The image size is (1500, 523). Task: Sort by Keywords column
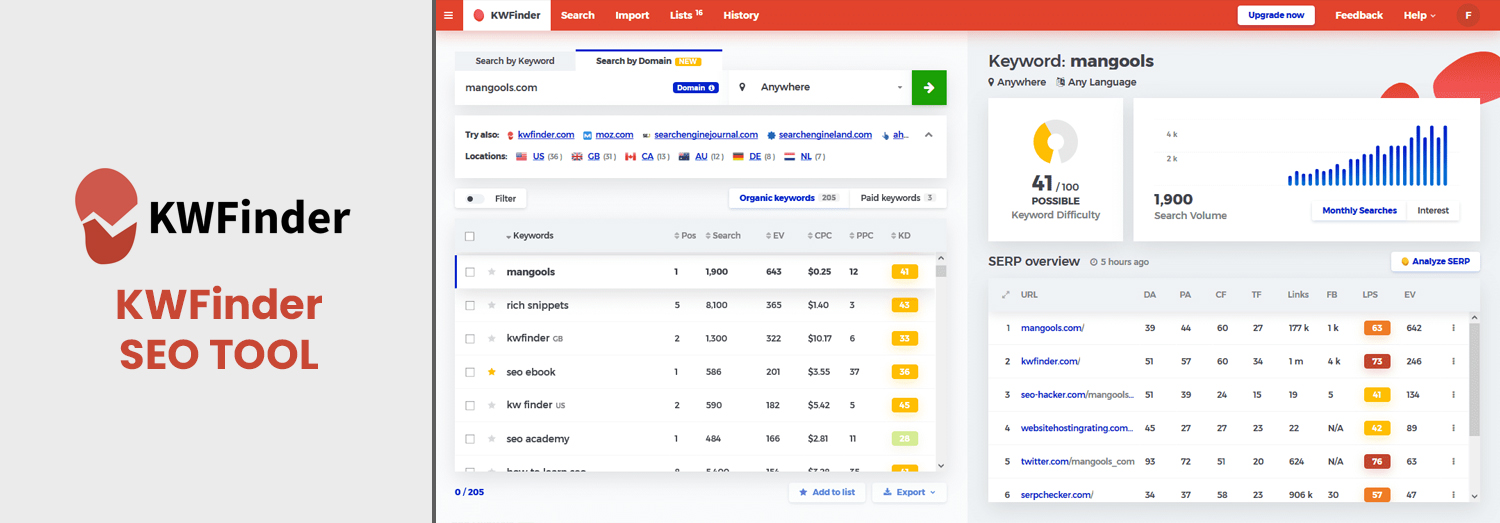click(x=530, y=236)
